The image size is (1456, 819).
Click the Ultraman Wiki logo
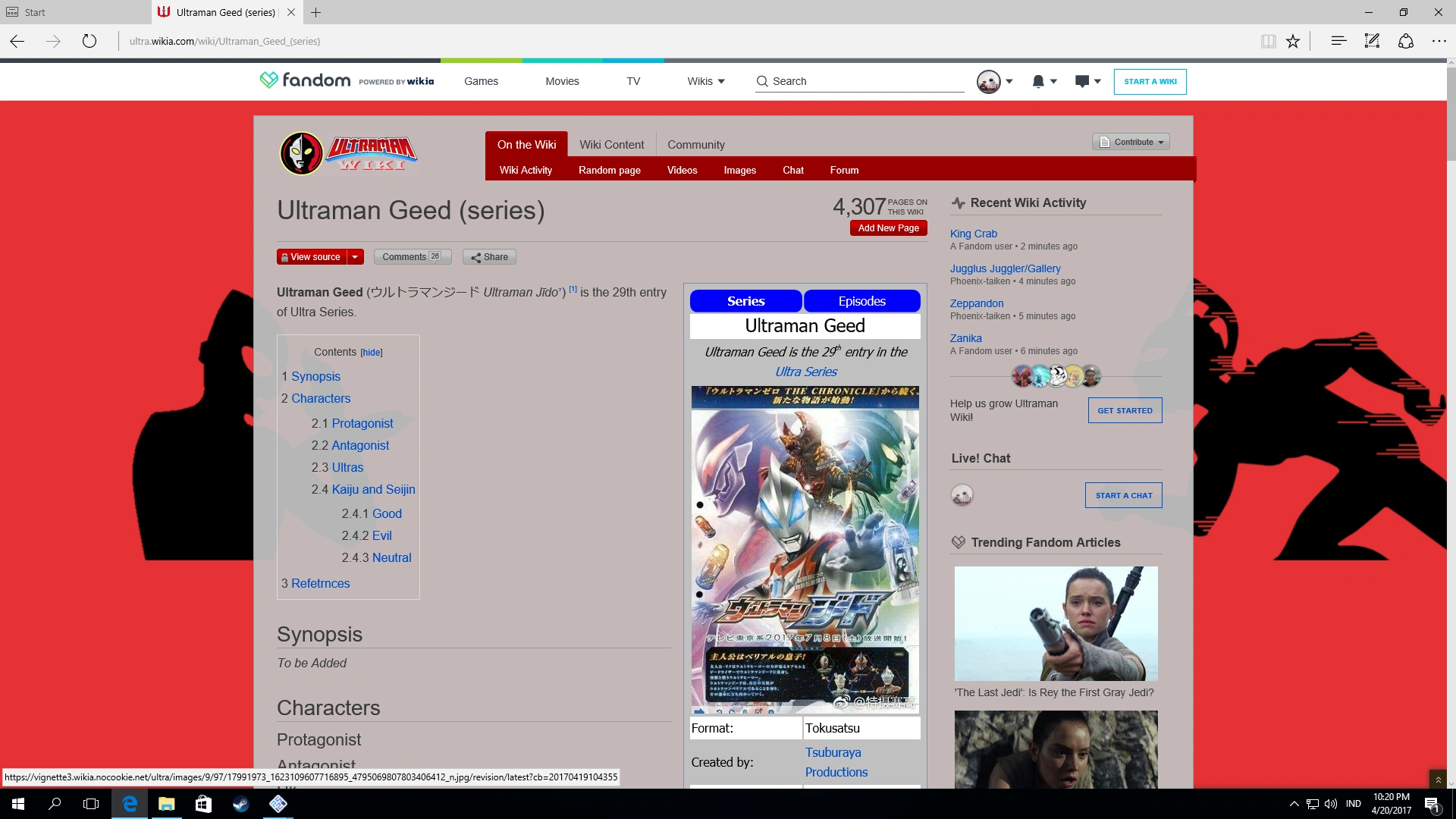click(349, 152)
